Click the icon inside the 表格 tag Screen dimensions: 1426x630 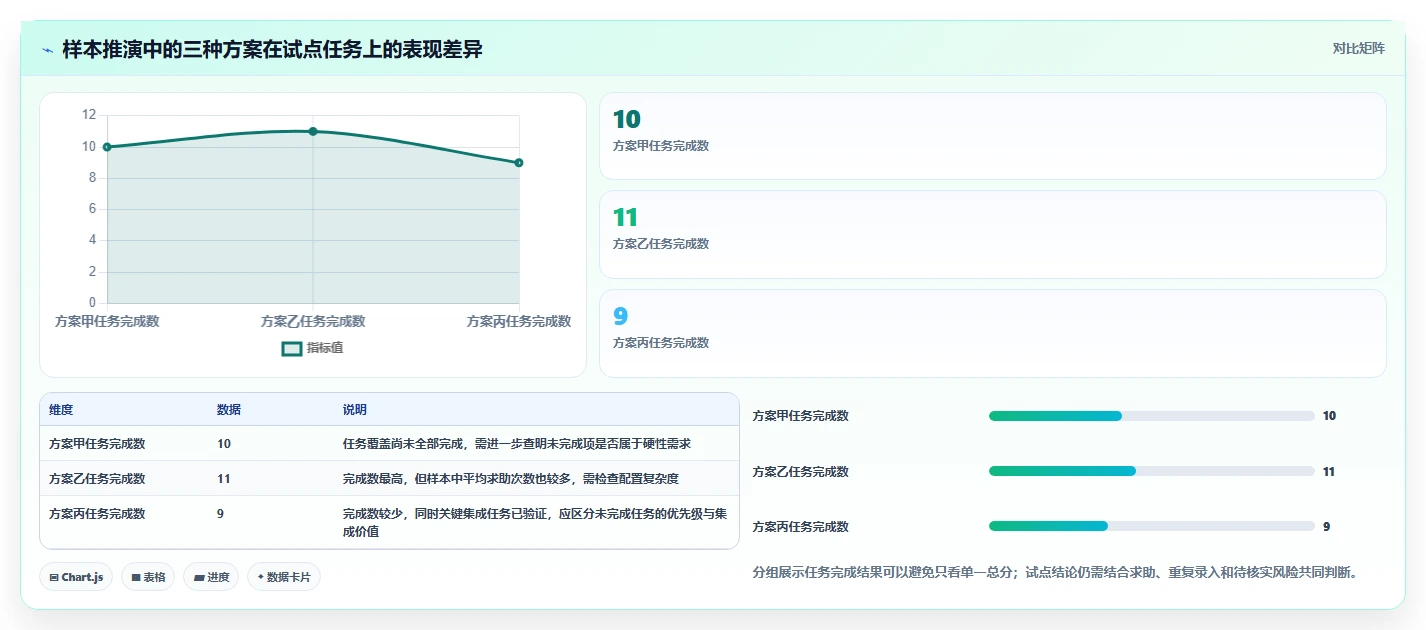pyautogui.click(x=136, y=578)
